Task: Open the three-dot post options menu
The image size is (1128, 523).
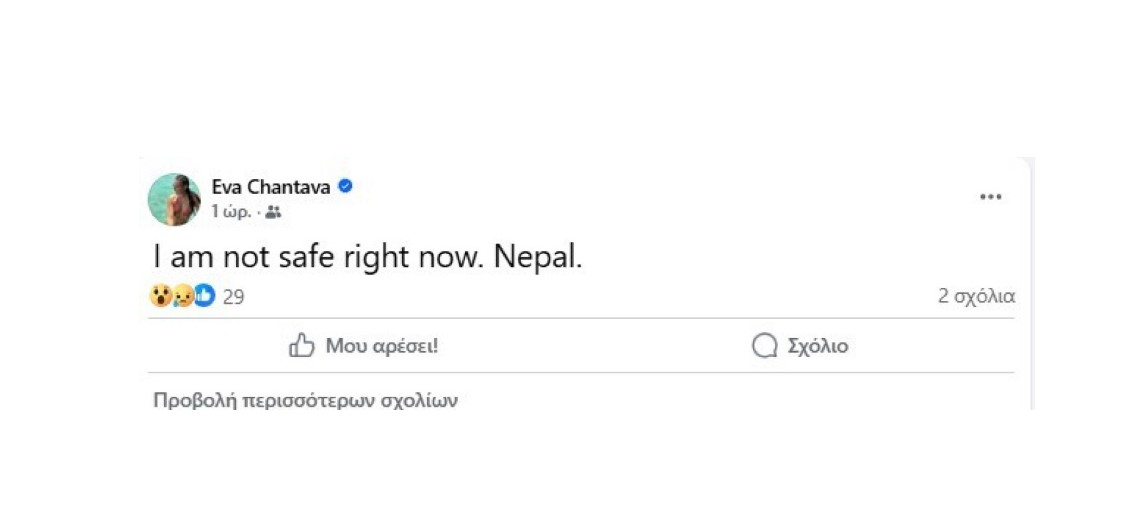Action: [x=990, y=197]
